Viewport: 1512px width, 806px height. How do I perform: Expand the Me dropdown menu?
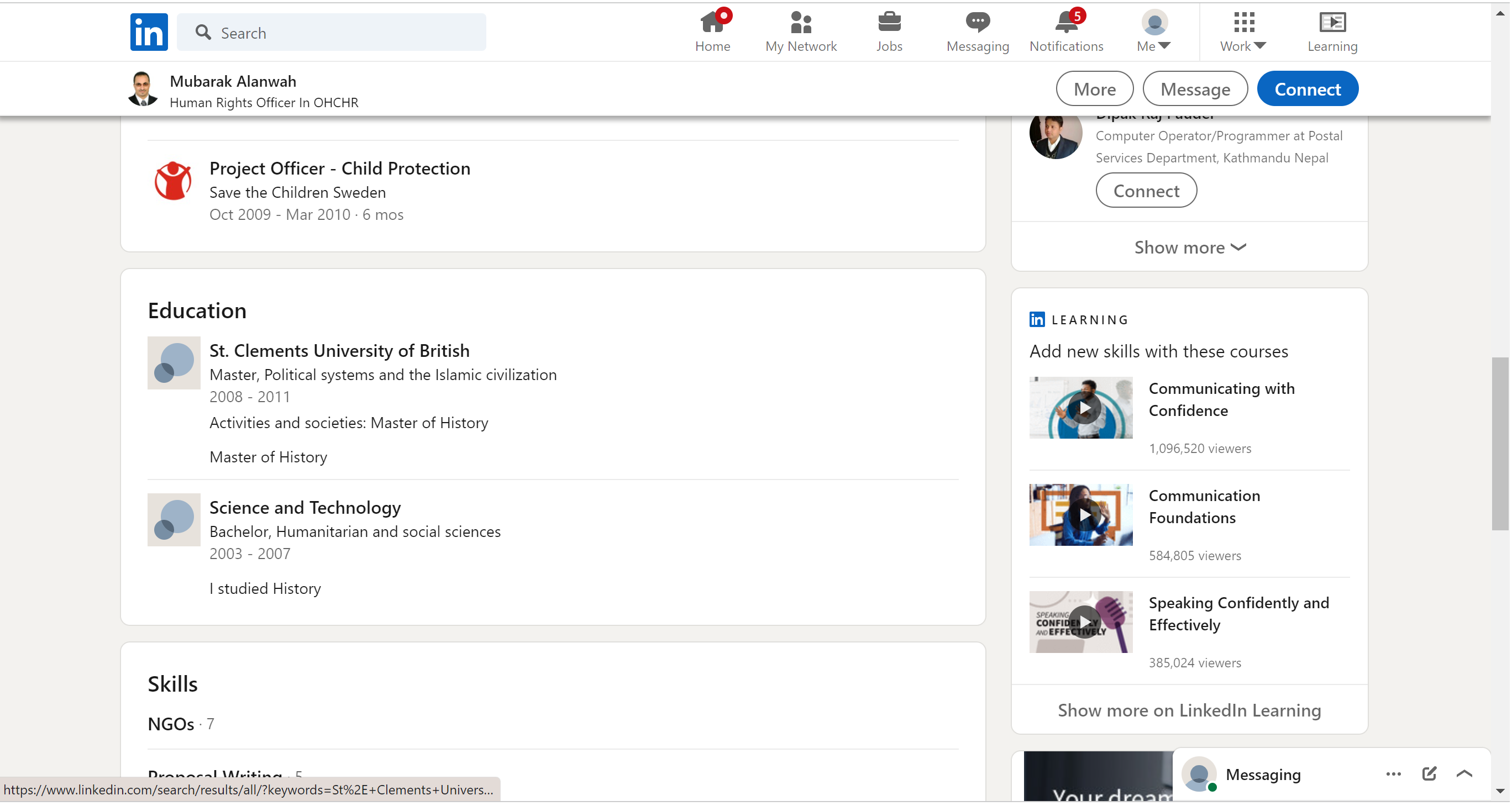point(1154,32)
